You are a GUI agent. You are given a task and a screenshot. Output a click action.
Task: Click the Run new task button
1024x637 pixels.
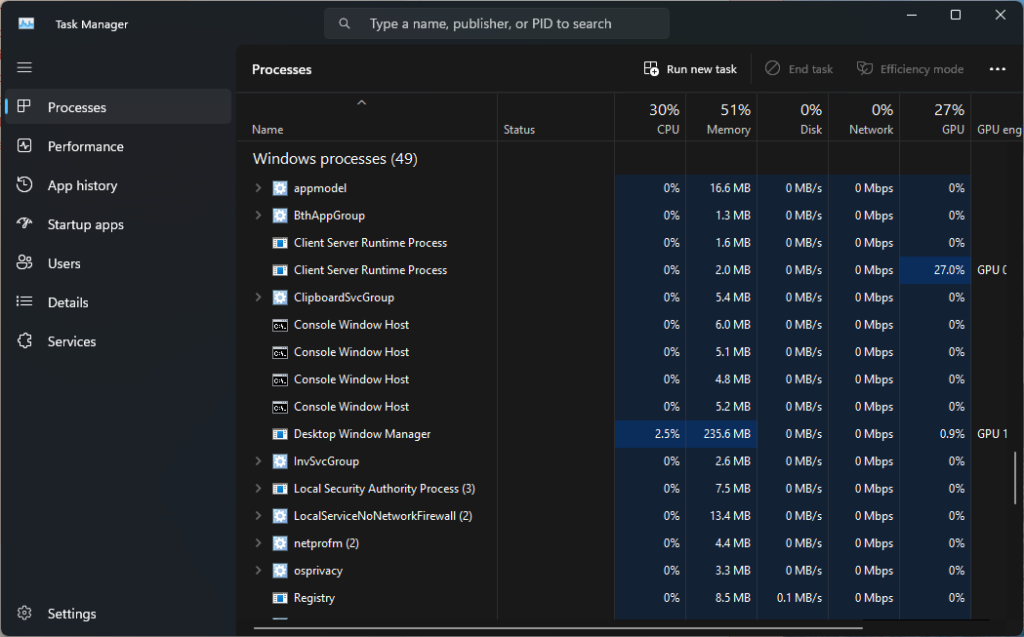(x=690, y=69)
